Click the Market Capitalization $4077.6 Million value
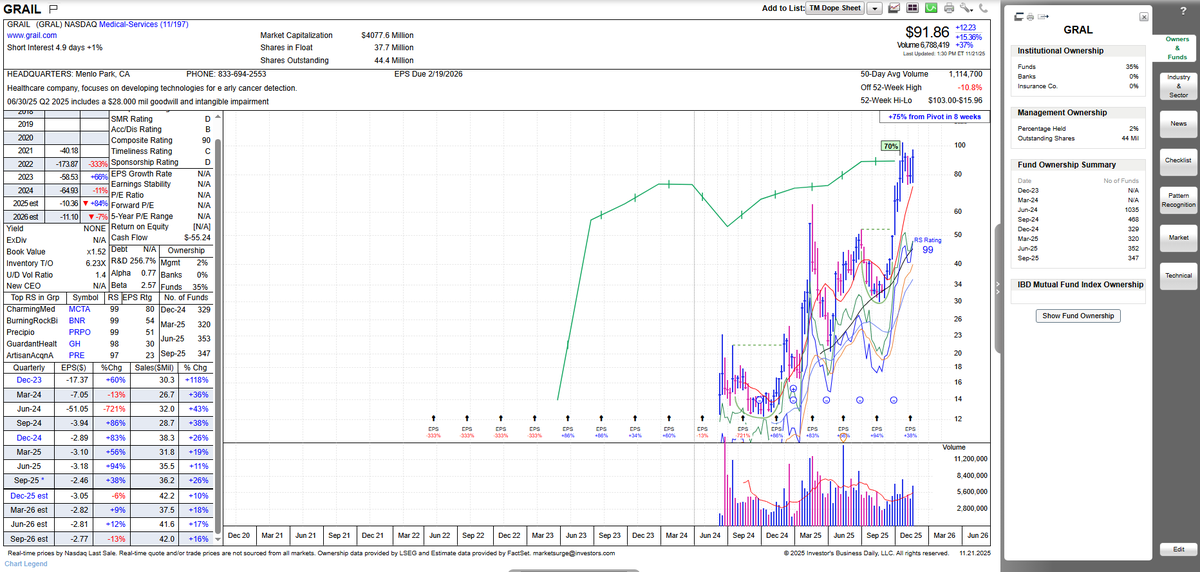This screenshot has height=572, width=1200. pyautogui.click(x=387, y=35)
